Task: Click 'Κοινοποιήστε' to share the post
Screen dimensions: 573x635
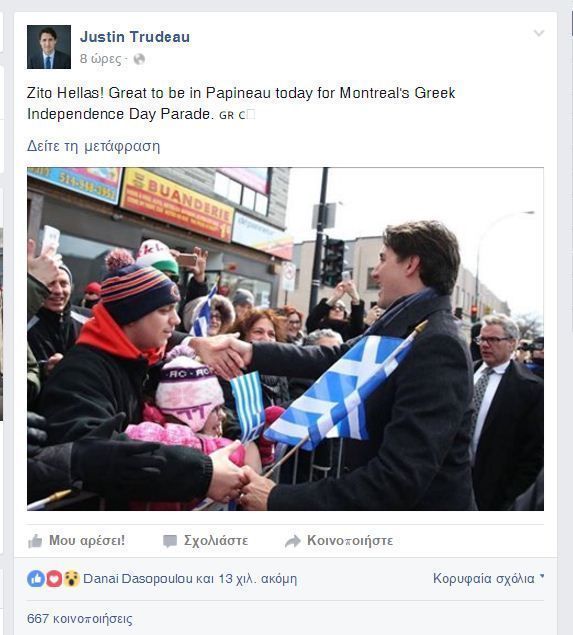Action: click(x=350, y=541)
